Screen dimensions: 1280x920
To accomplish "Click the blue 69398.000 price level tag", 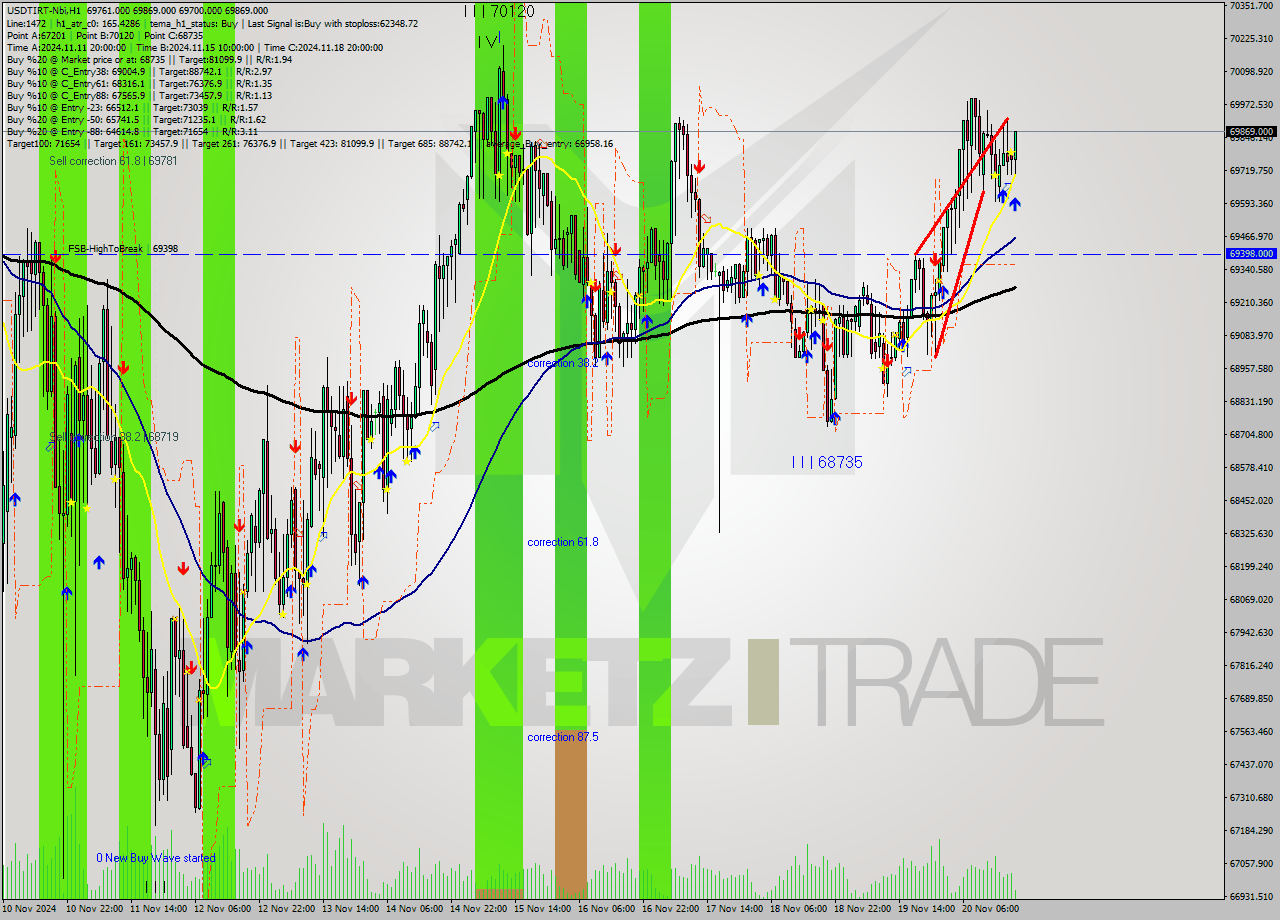I will pos(1251,254).
